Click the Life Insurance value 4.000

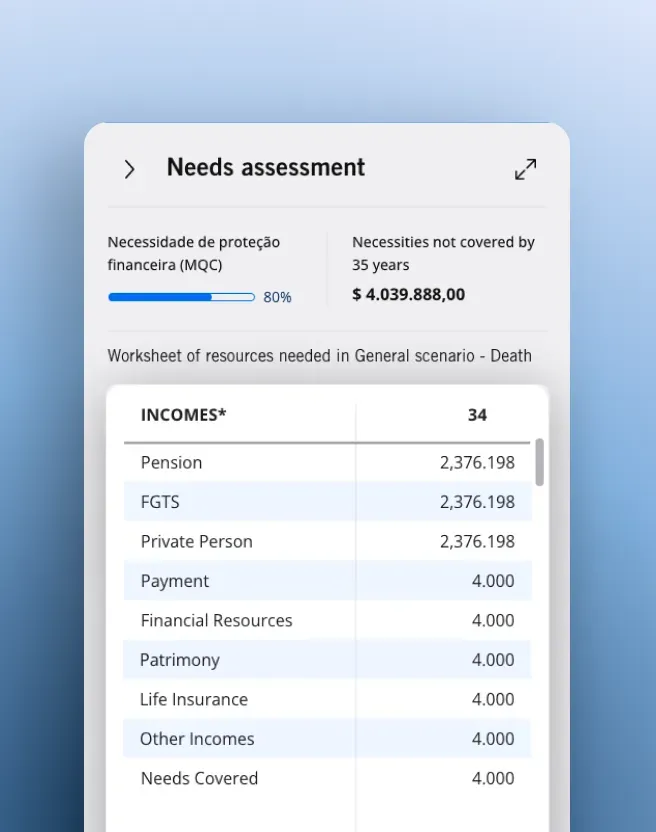[493, 700]
